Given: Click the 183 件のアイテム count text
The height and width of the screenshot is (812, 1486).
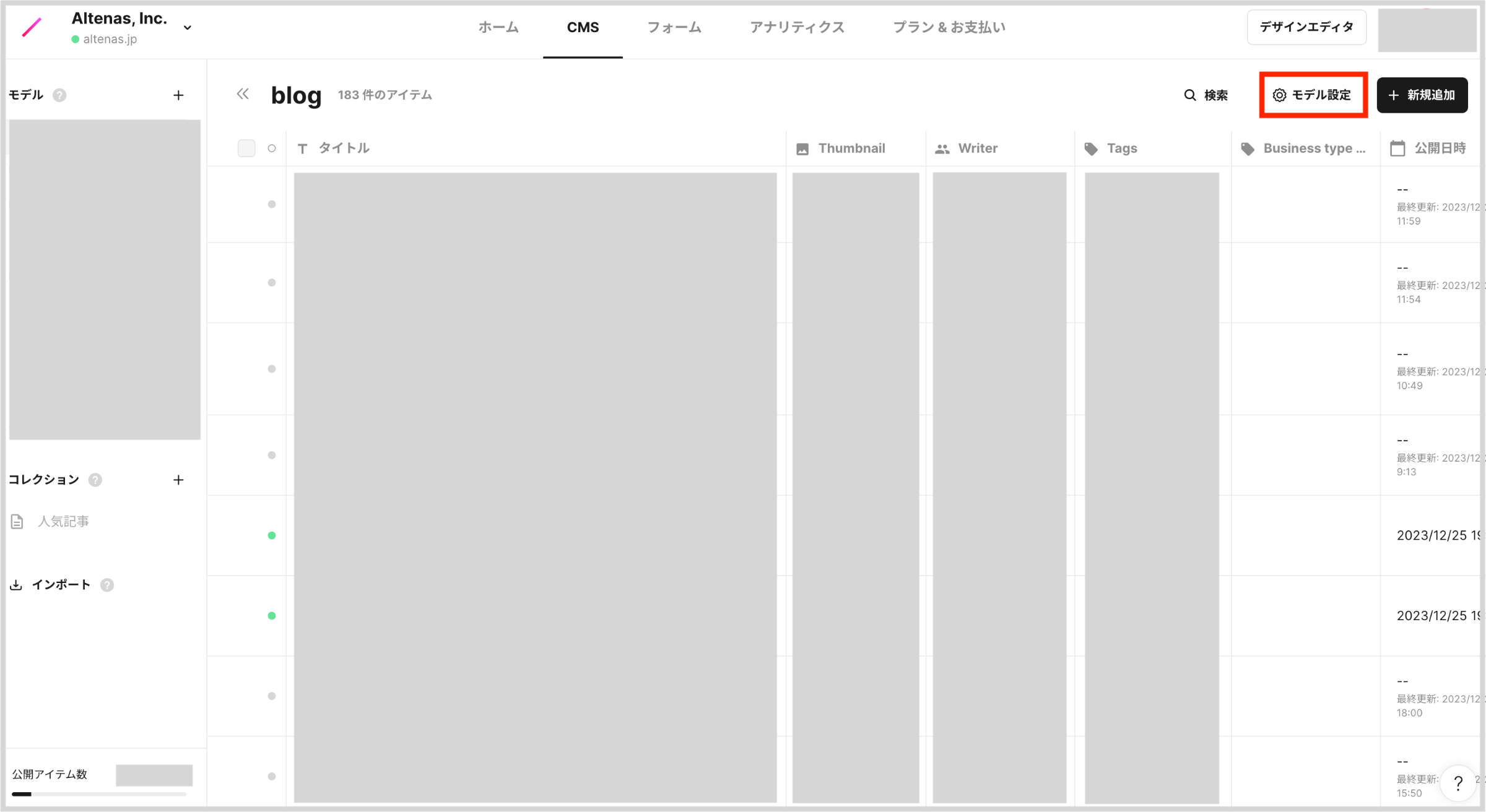Looking at the screenshot, I should tap(385, 95).
